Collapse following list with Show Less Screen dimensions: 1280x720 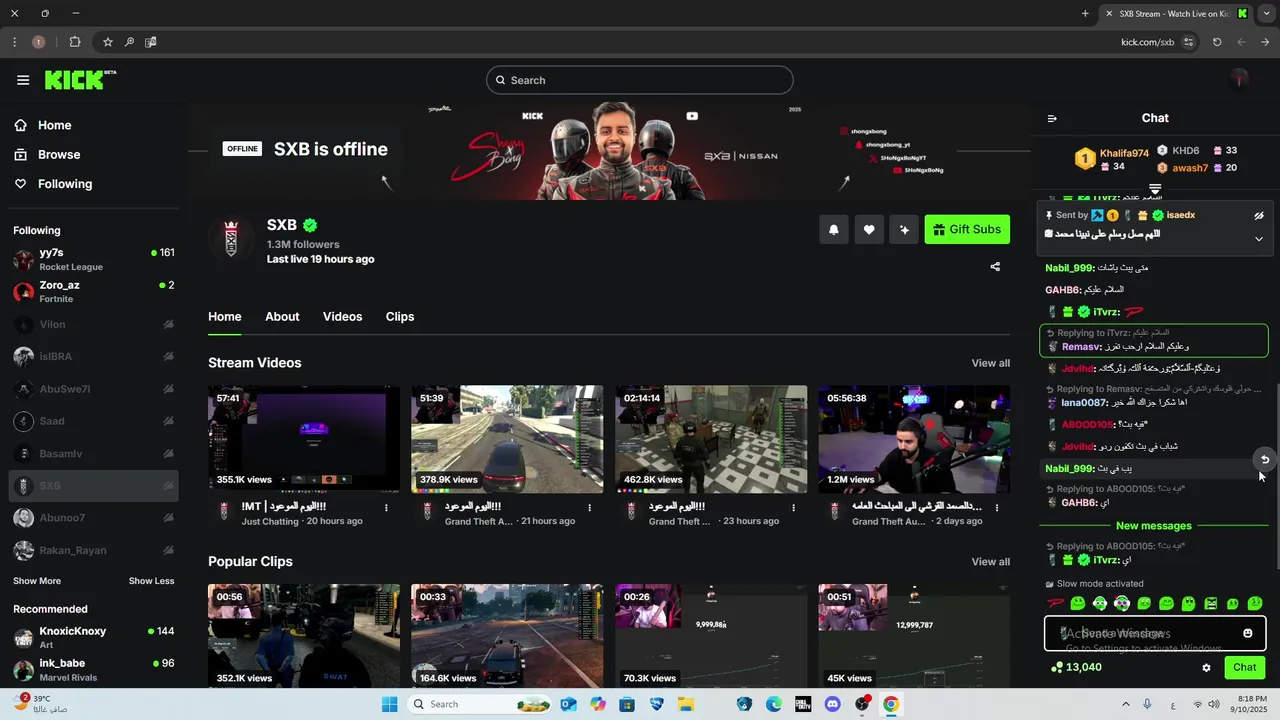click(151, 581)
